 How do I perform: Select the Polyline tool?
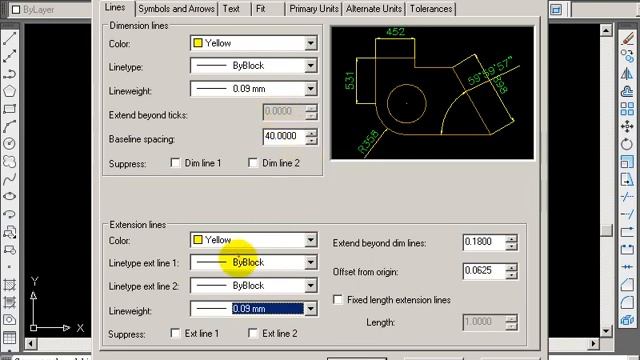9,74
